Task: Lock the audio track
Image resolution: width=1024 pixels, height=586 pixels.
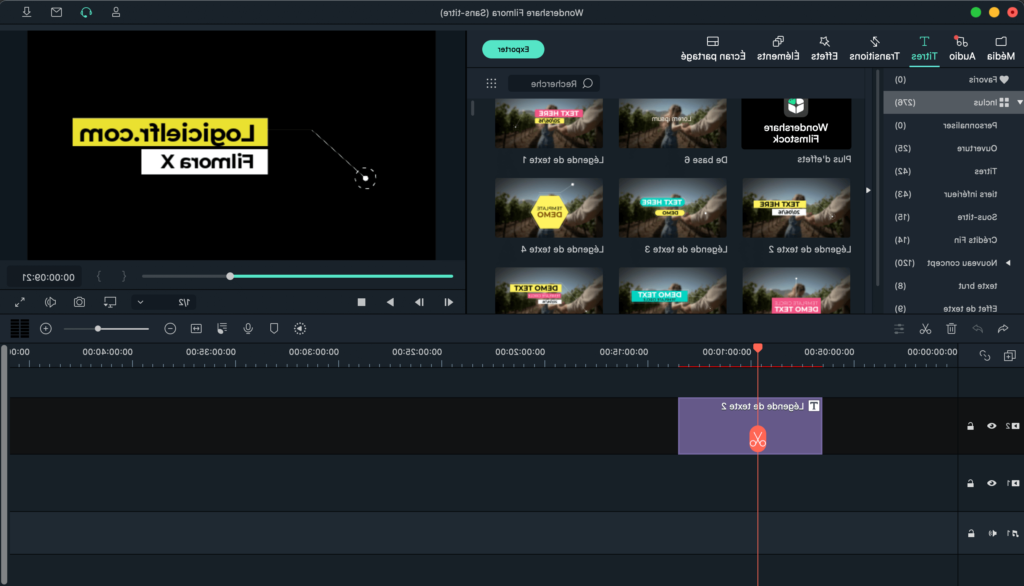Action: [x=971, y=534]
